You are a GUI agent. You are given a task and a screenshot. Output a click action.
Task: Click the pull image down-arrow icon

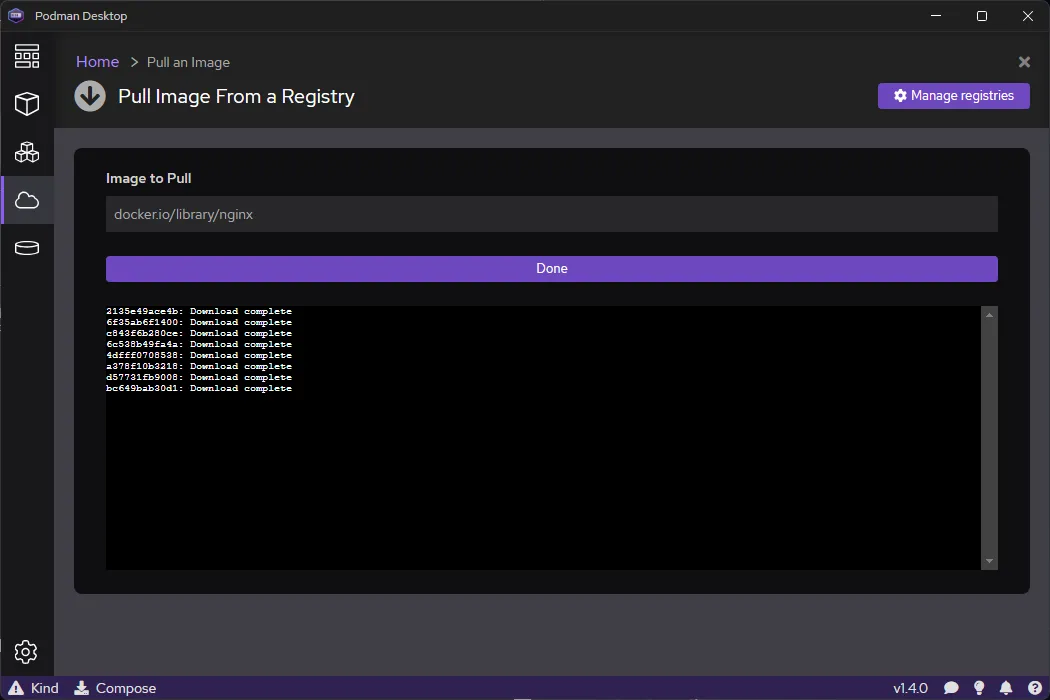[90, 96]
